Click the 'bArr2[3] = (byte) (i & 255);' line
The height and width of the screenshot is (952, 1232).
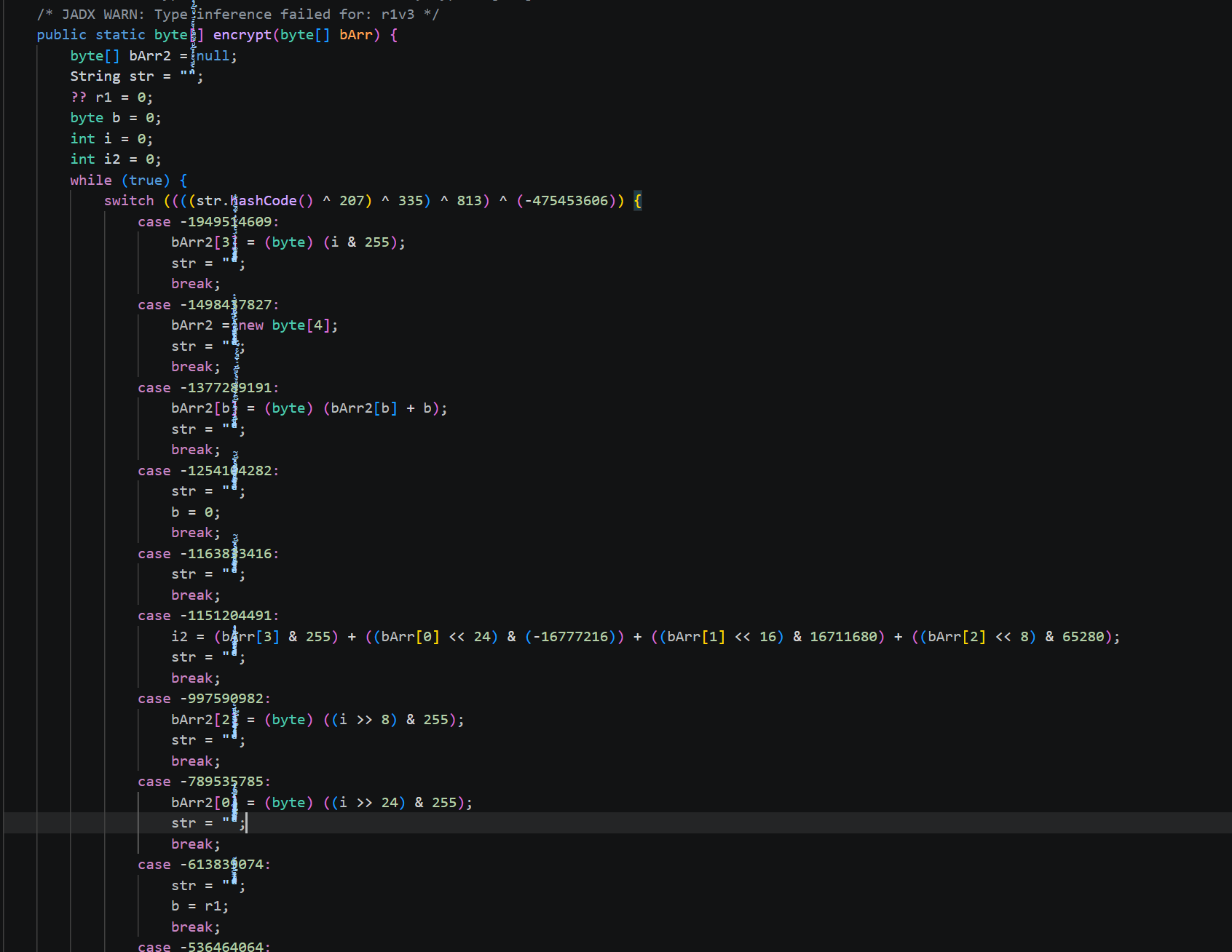pyautogui.click(x=288, y=242)
